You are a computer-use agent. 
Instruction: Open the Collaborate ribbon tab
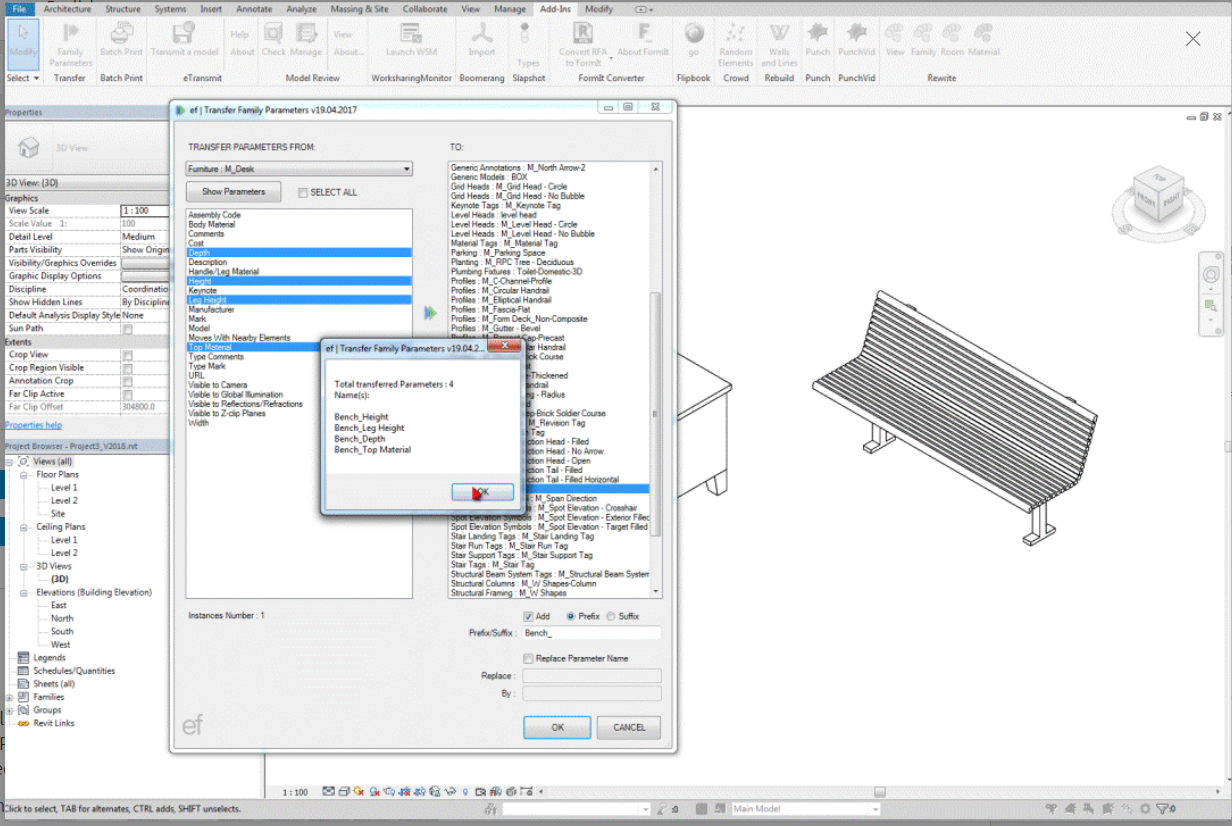pyautogui.click(x=425, y=9)
